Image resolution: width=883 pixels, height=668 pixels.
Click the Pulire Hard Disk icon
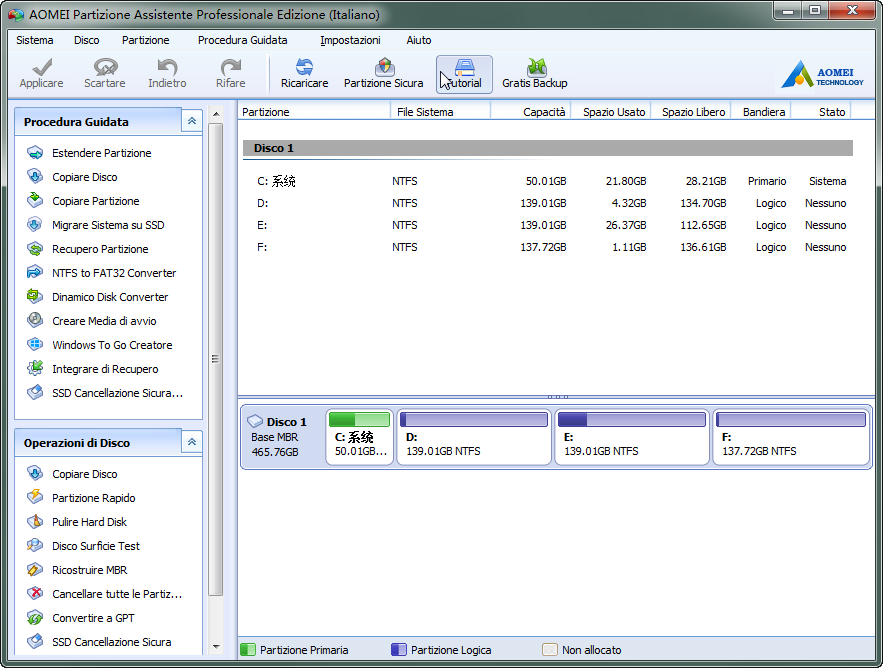pyautogui.click(x=35, y=522)
